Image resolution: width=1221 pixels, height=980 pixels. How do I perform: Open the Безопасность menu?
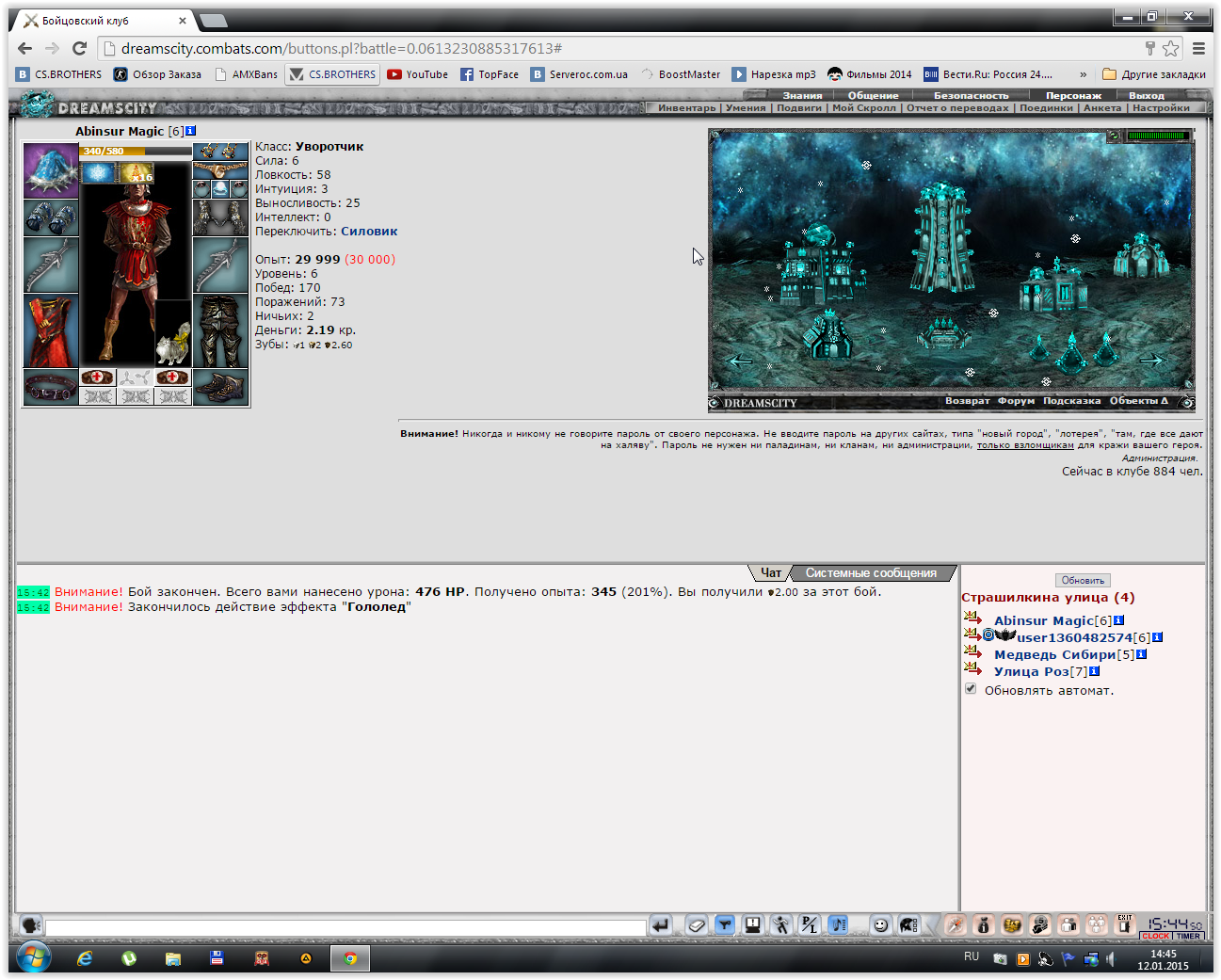[971, 95]
